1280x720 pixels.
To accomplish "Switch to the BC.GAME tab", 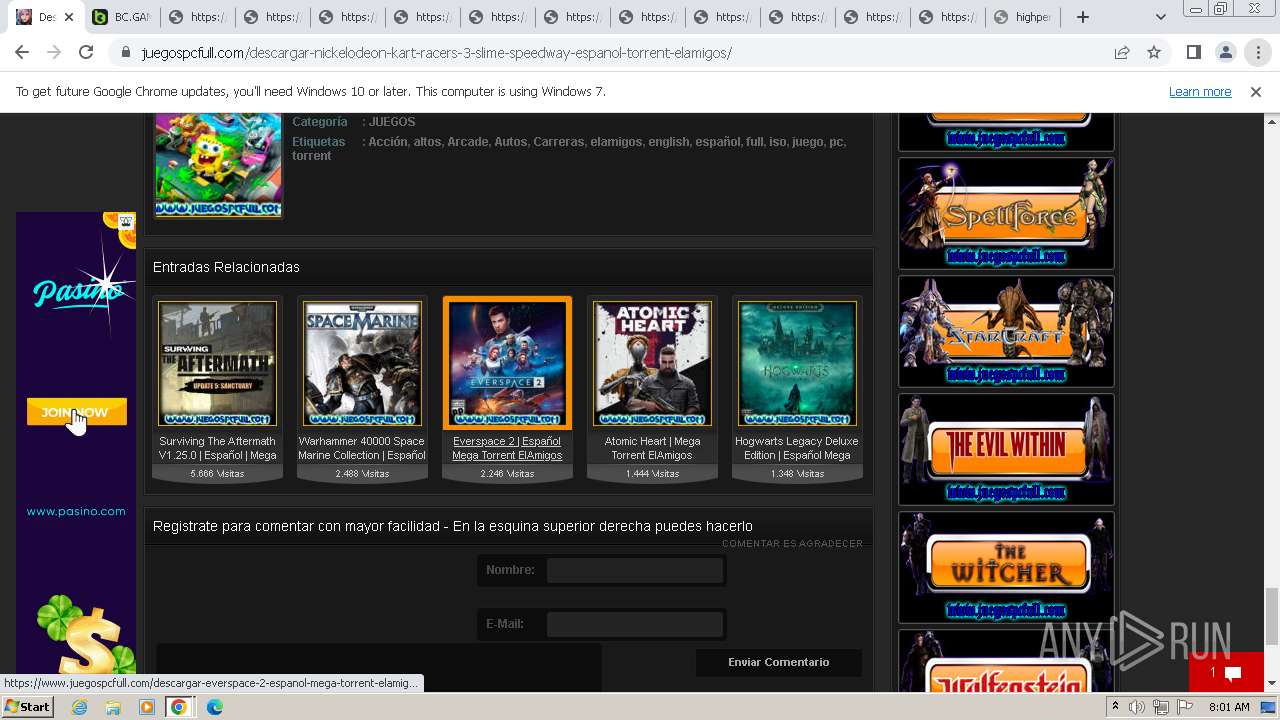I will click(x=122, y=17).
